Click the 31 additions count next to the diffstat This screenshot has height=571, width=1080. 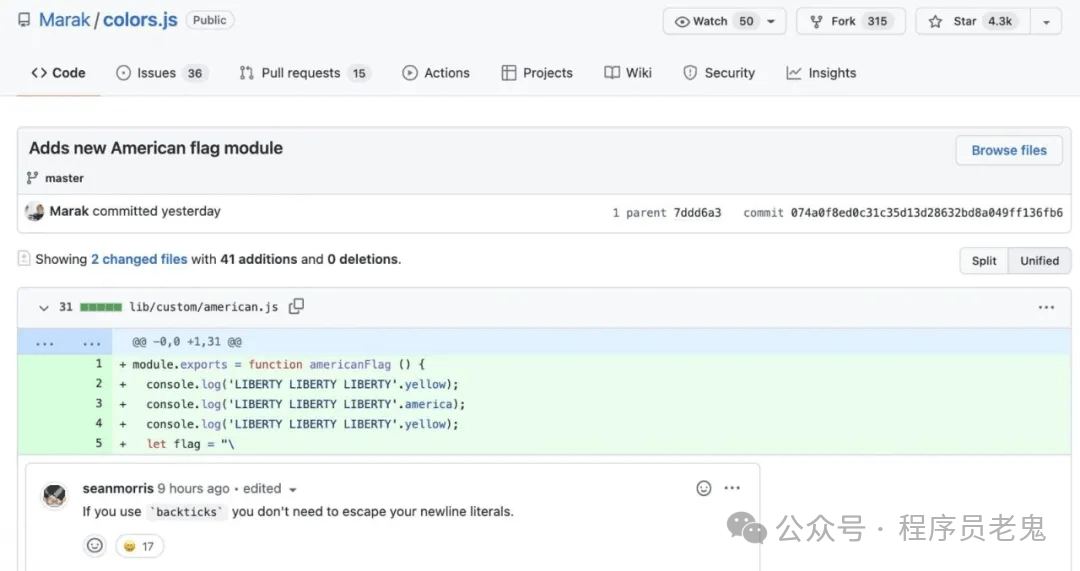pyautogui.click(x=65, y=307)
